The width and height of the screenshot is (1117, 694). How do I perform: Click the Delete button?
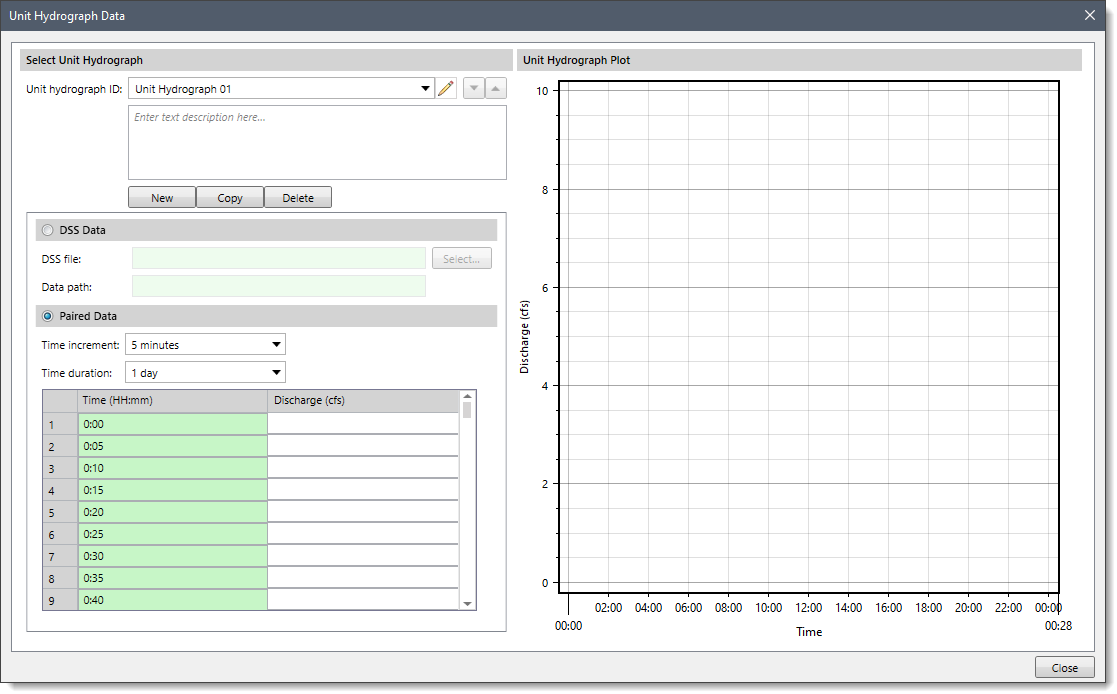click(x=298, y=197)
